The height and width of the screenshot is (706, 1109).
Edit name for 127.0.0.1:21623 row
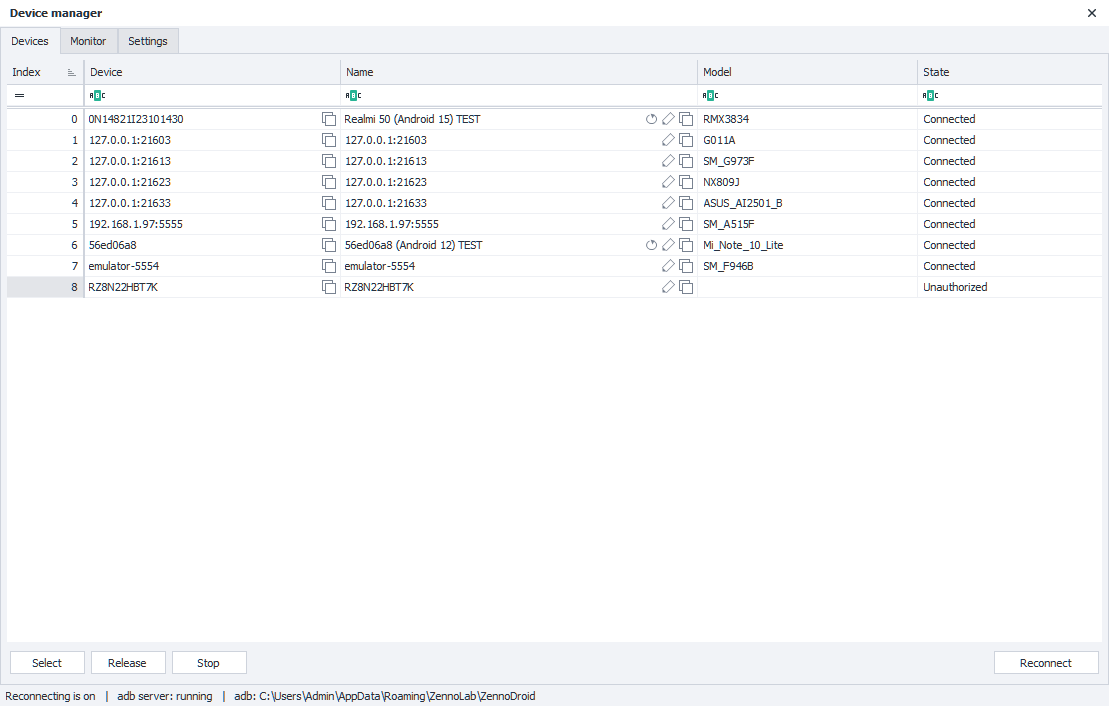(668, 182)
